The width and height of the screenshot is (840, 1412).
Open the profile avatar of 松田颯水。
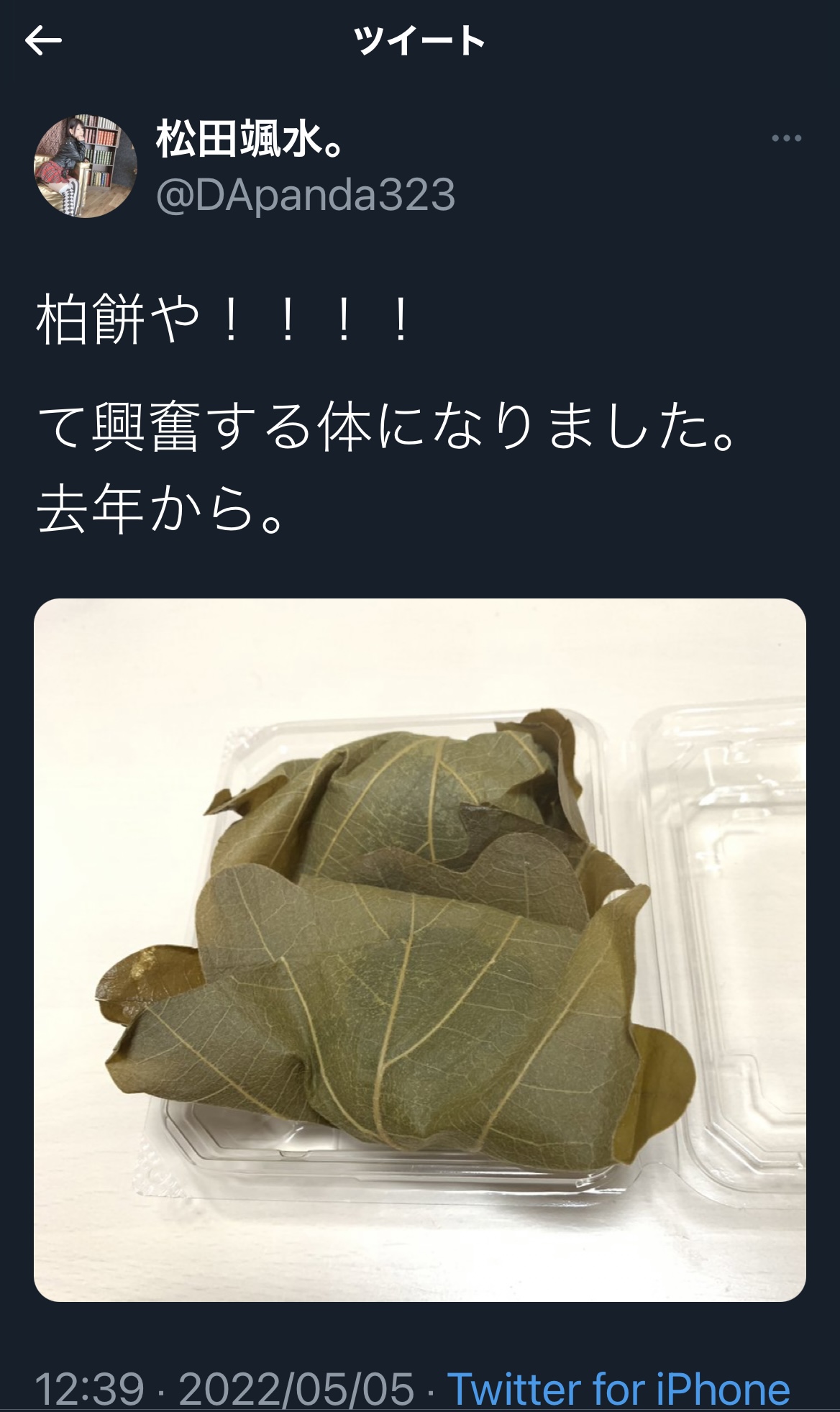pos(86,166)
